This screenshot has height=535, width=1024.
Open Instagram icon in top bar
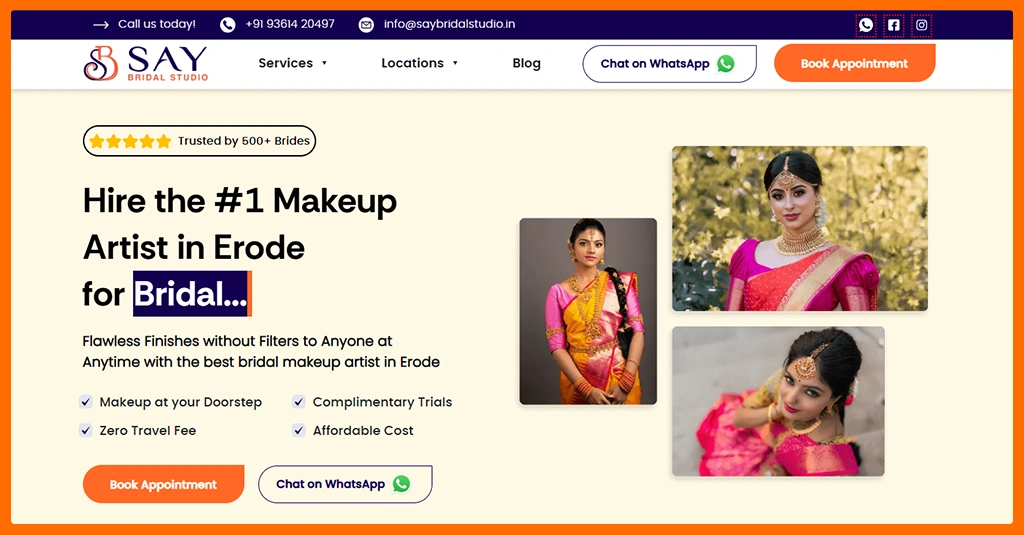coord(921,25)
